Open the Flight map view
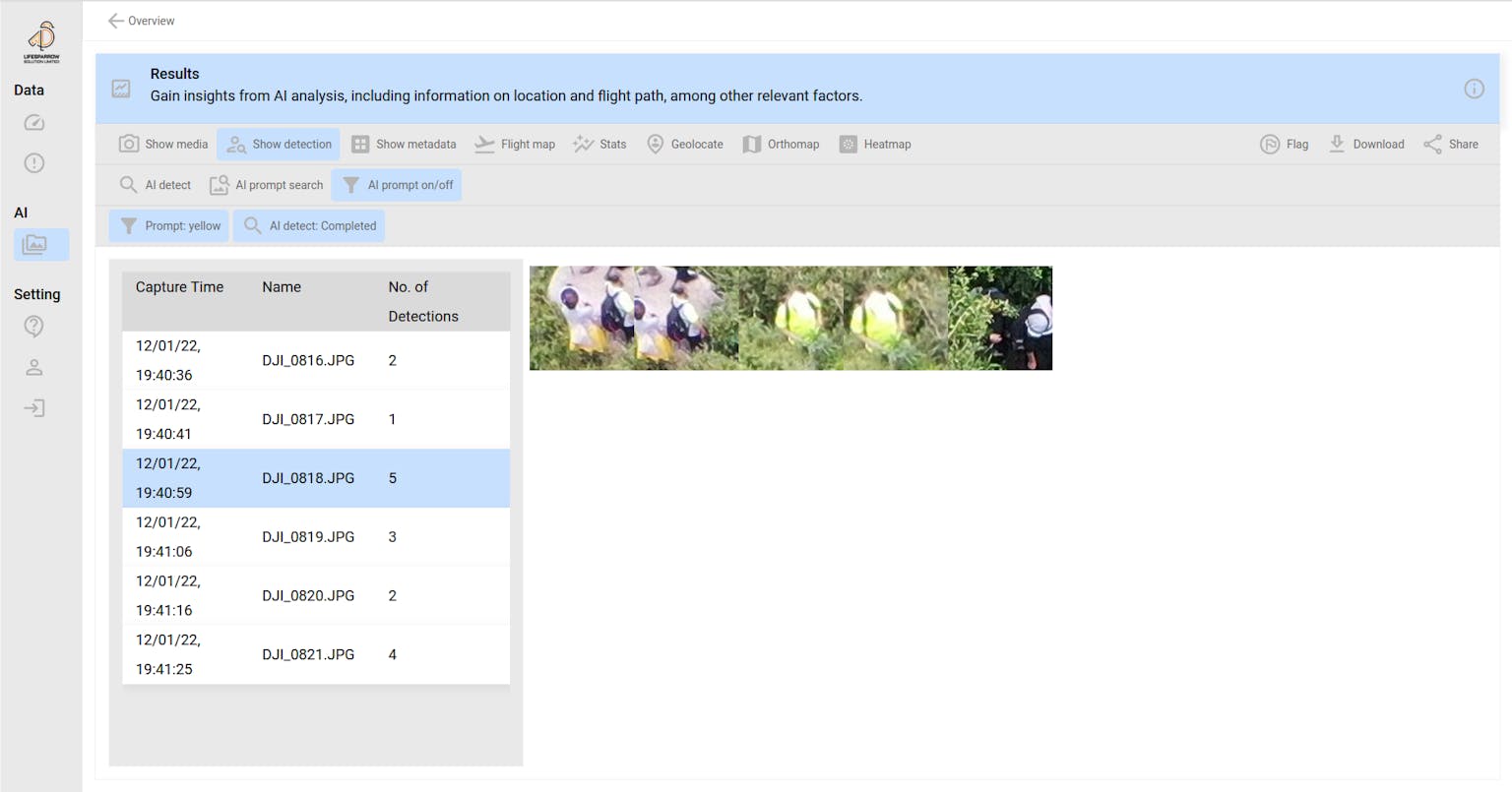Viewport: 1512px width, 792px height. (x=514, y=144)
